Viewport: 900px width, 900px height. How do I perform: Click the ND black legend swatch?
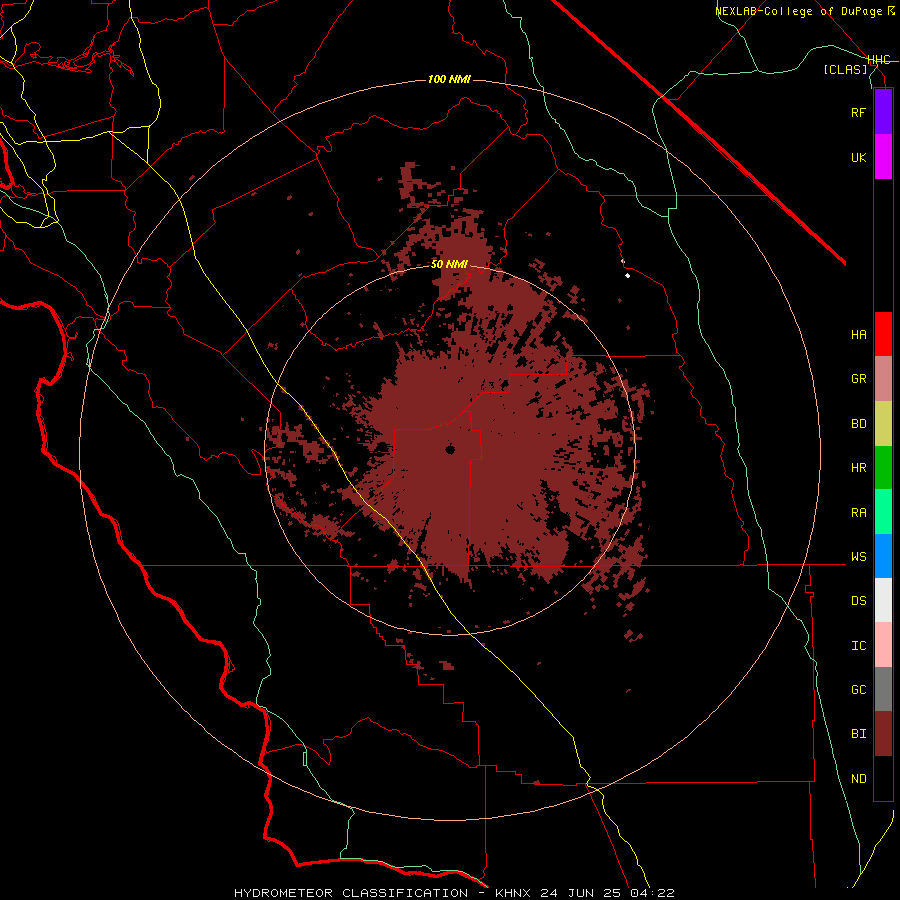tap(883, 778)
